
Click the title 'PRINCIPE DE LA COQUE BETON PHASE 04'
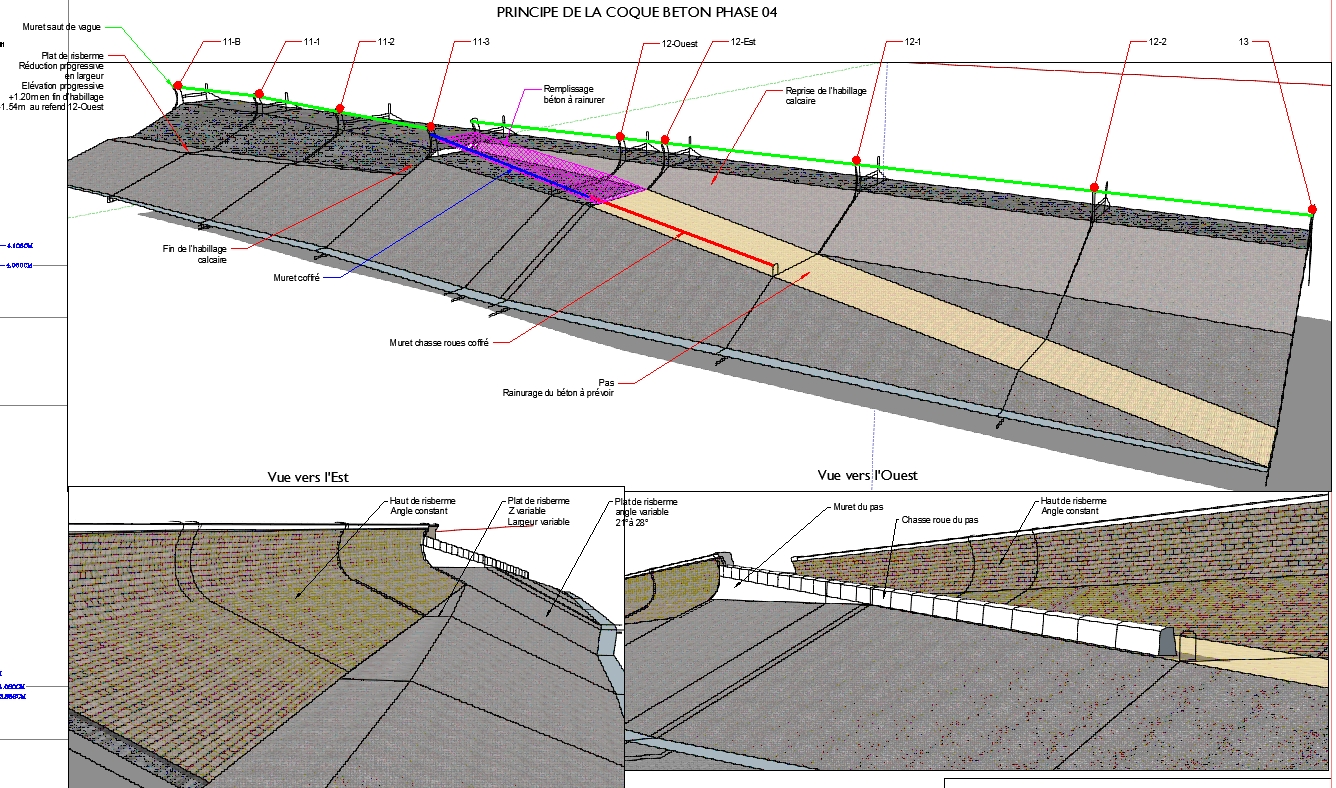637,13
